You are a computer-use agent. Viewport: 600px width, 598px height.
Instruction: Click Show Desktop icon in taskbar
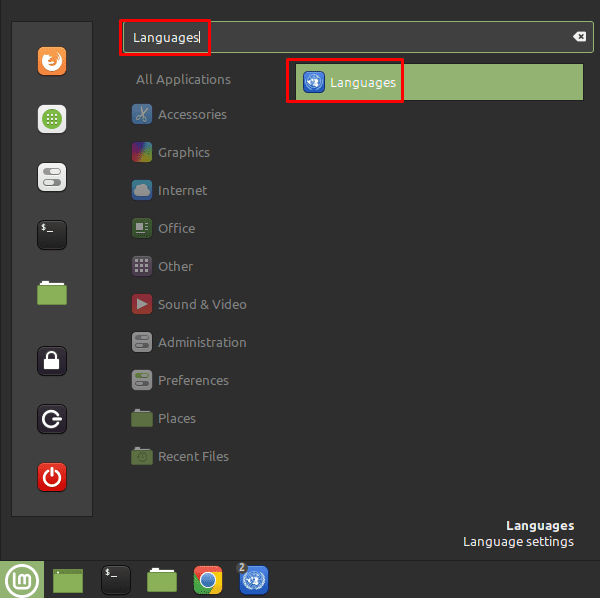(68, 580)
